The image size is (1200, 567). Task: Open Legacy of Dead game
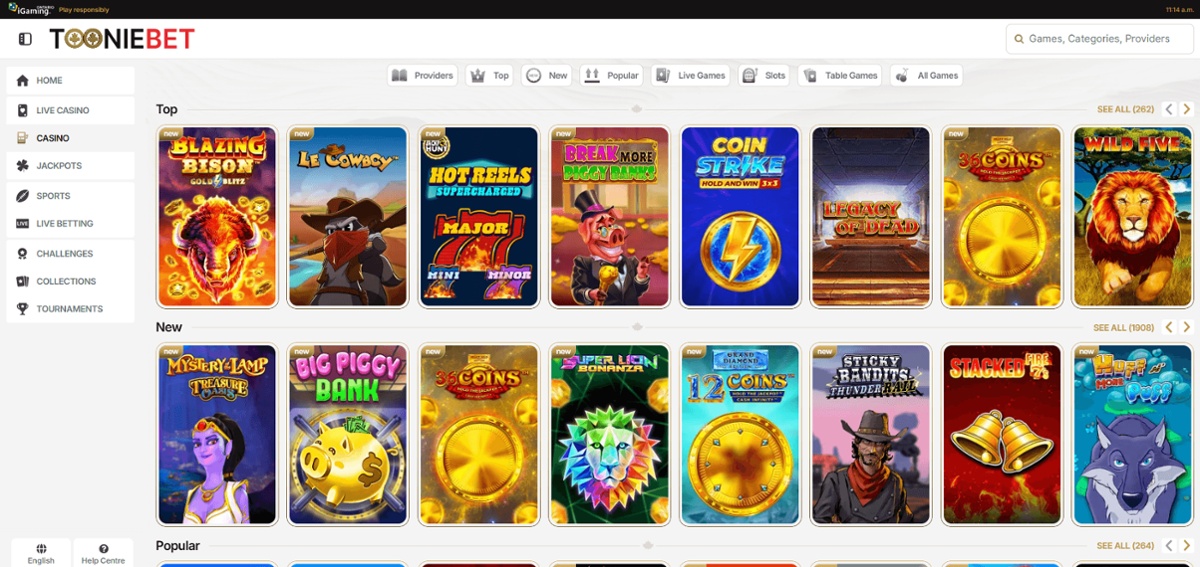tap(871, 216)
